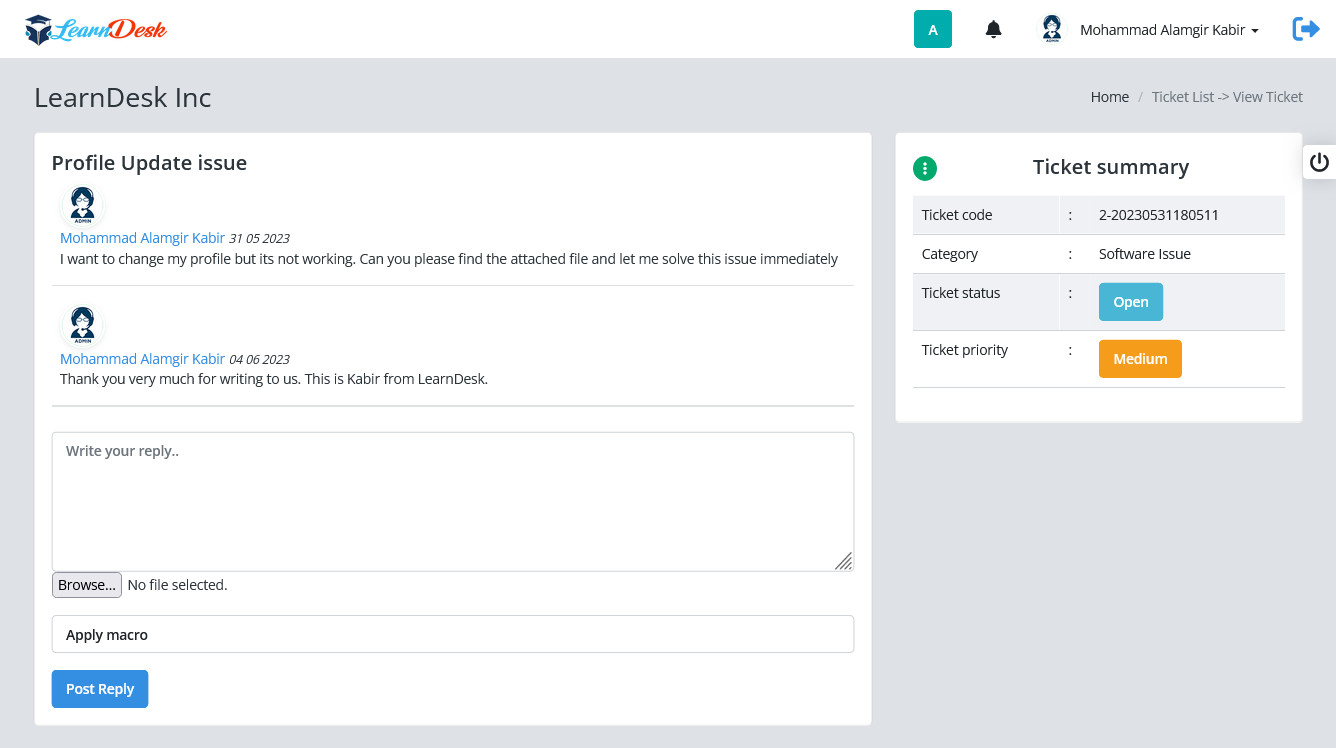This screenshot has width=1336, height=748.
Task: Click admin avatar of 04 06 2023 message
Action: point(82,326)
